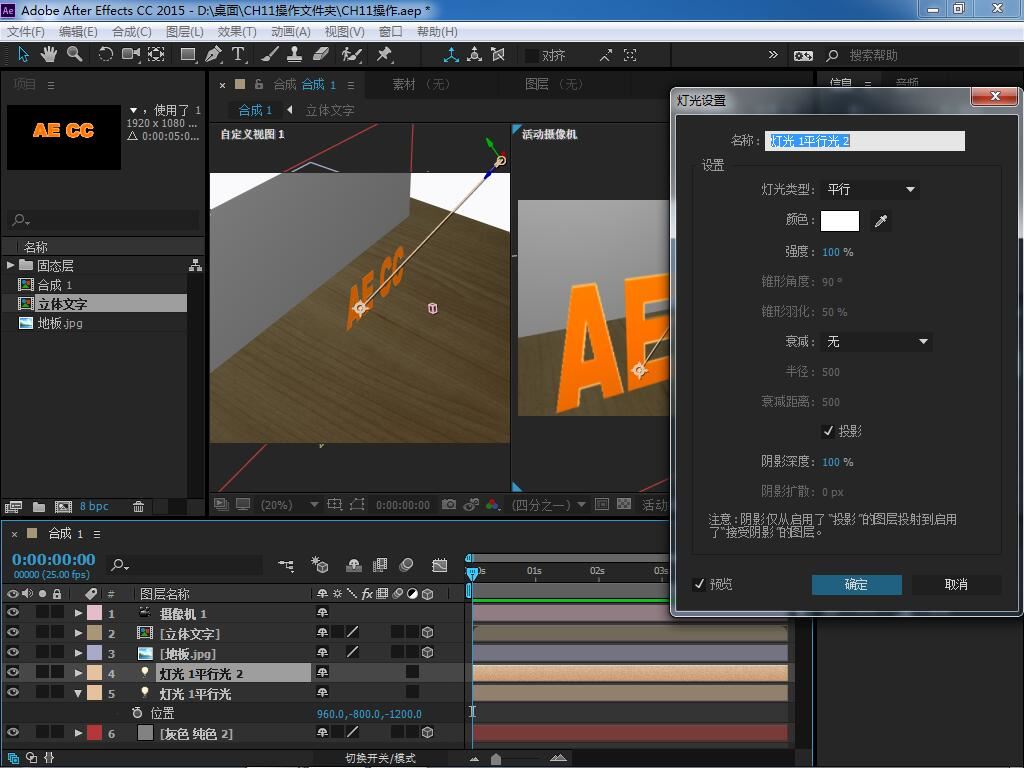Click the red label swatch of 灰色 纯色 2
1024x768 pixels.
coord(95,733)
